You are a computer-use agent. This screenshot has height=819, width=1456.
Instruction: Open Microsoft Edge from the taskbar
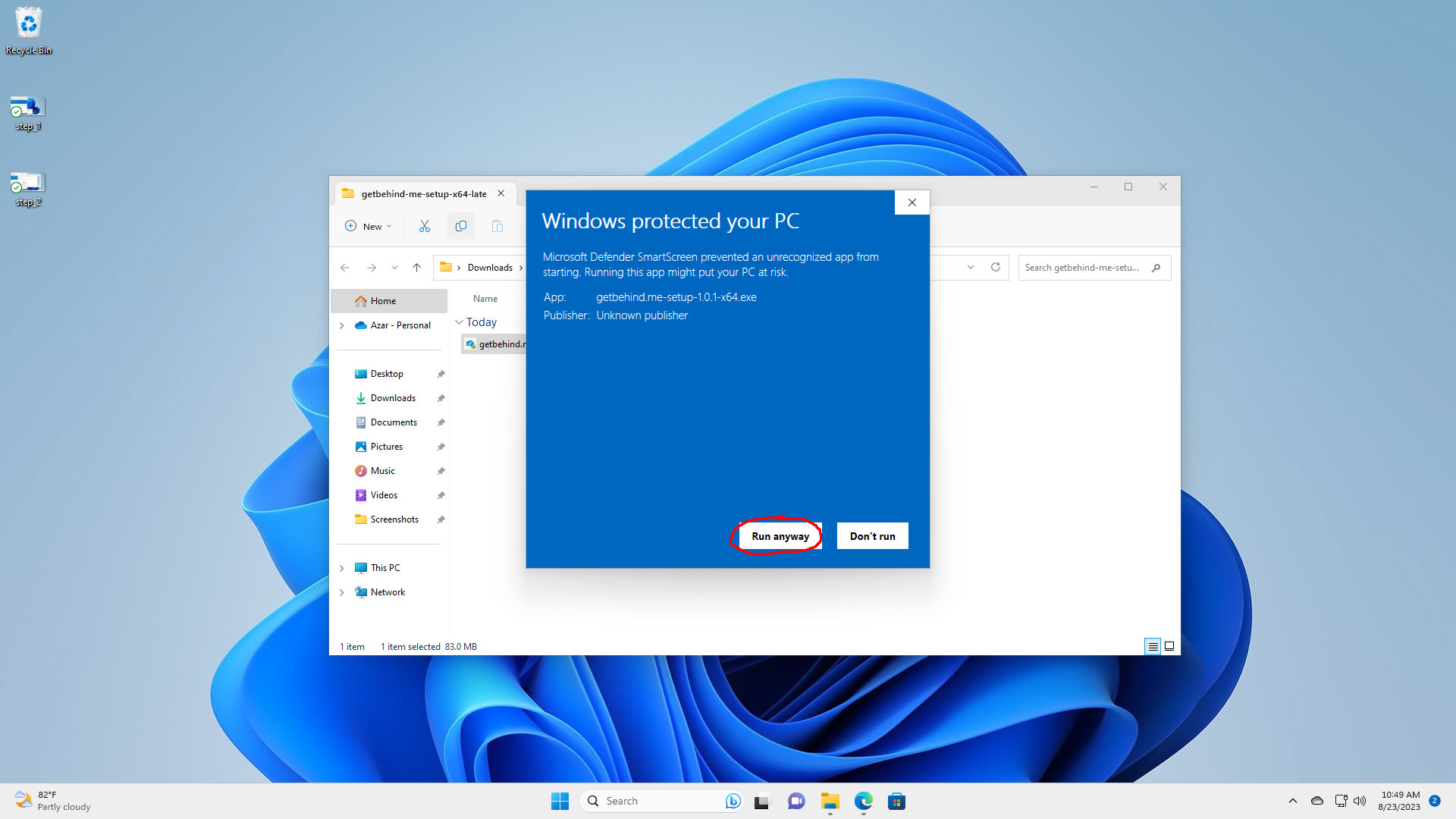863,801
